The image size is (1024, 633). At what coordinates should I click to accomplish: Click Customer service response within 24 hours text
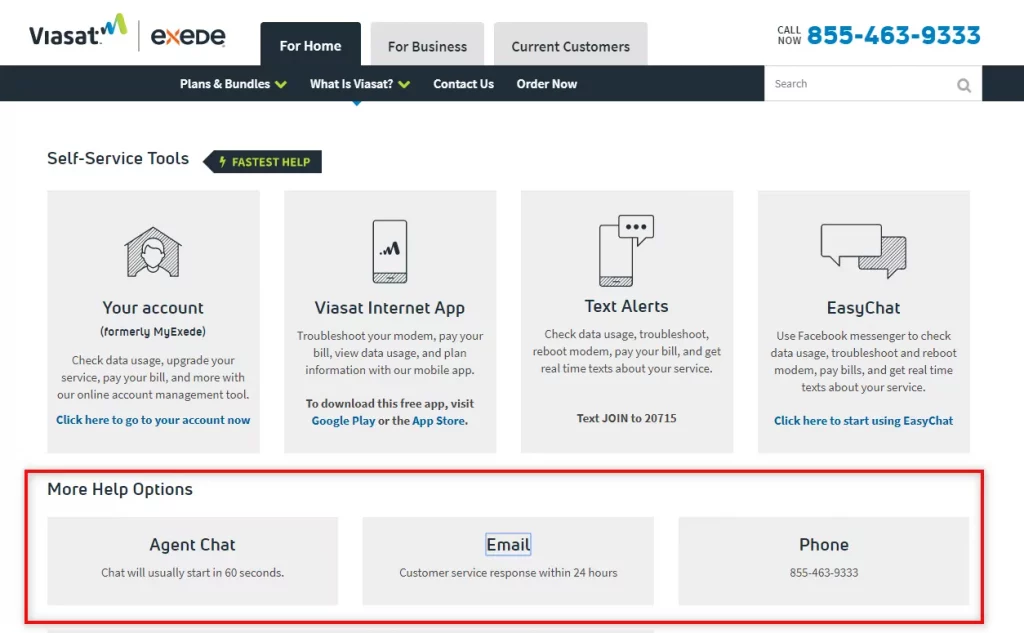coord(508,573)
